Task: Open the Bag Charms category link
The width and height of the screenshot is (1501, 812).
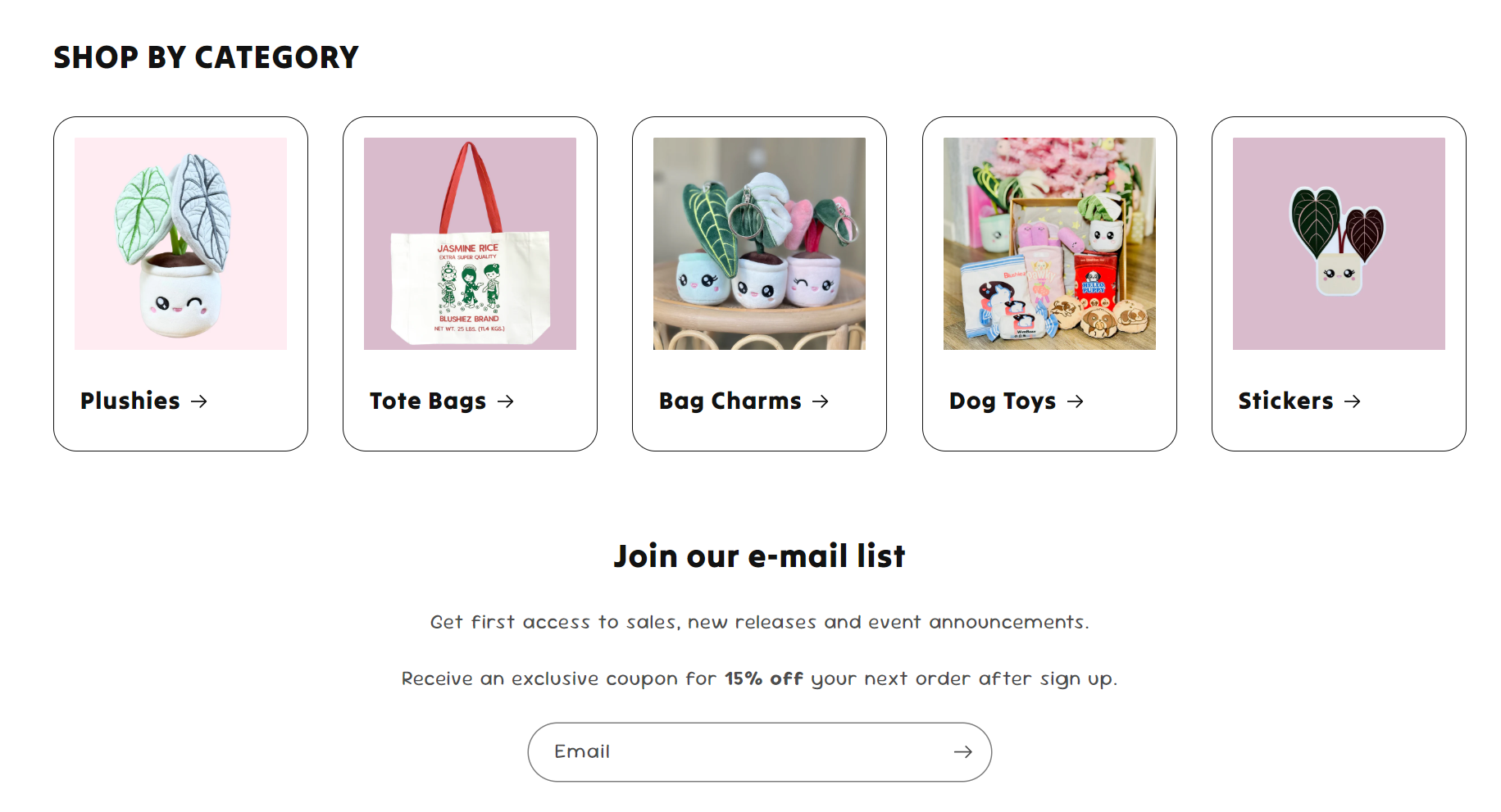Action: point(729,401)
